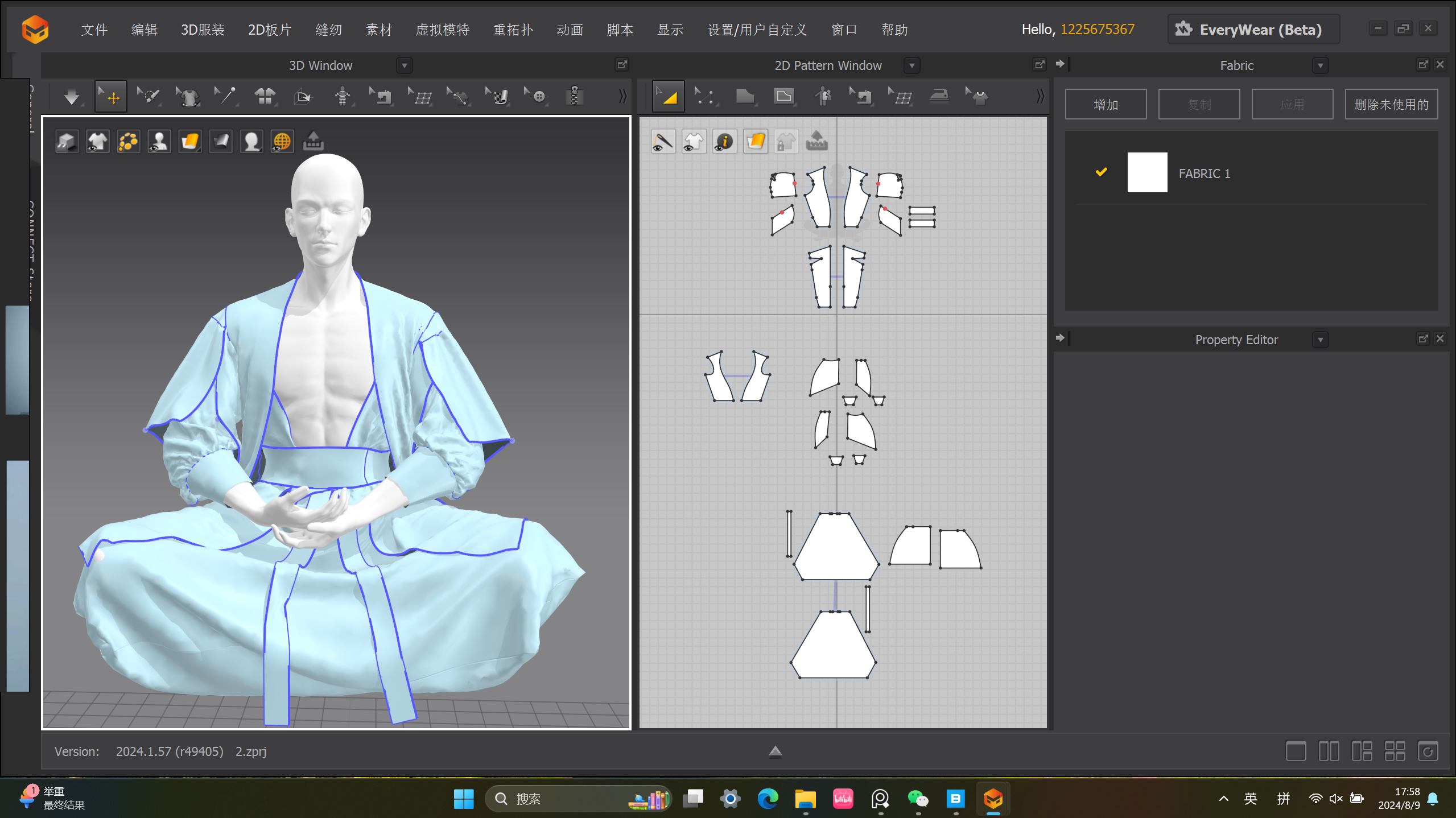Screen dimensions: 1456x818
Task: Select the sewing machine tool in 2D toolbar
Action: [x=862, y=97]
